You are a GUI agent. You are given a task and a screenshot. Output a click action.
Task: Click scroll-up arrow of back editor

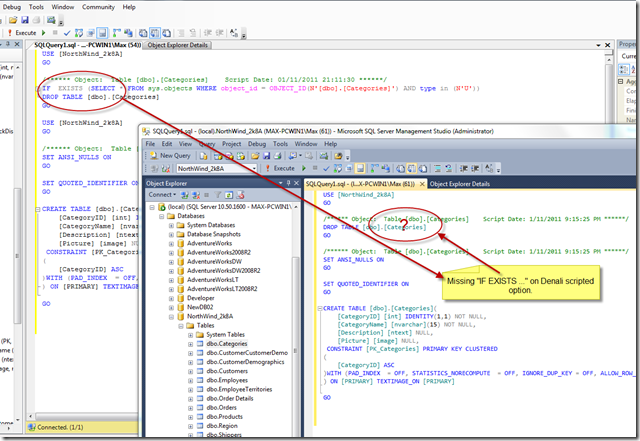pyautogui.click(x=609, y=60)
